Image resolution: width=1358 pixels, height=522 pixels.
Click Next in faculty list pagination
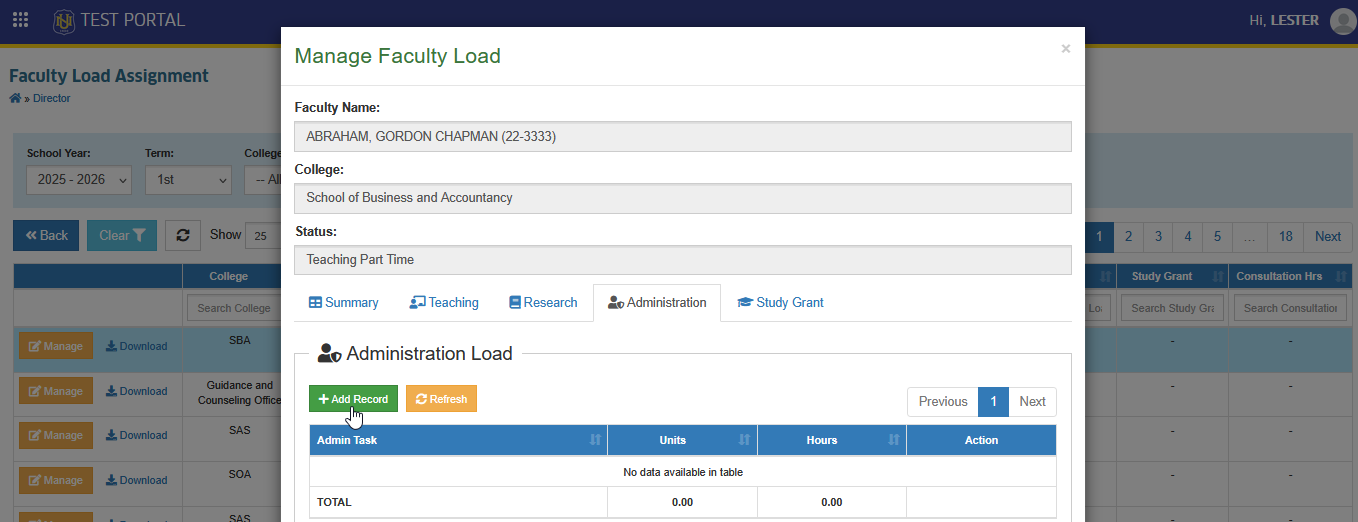tap(1328, 236)
